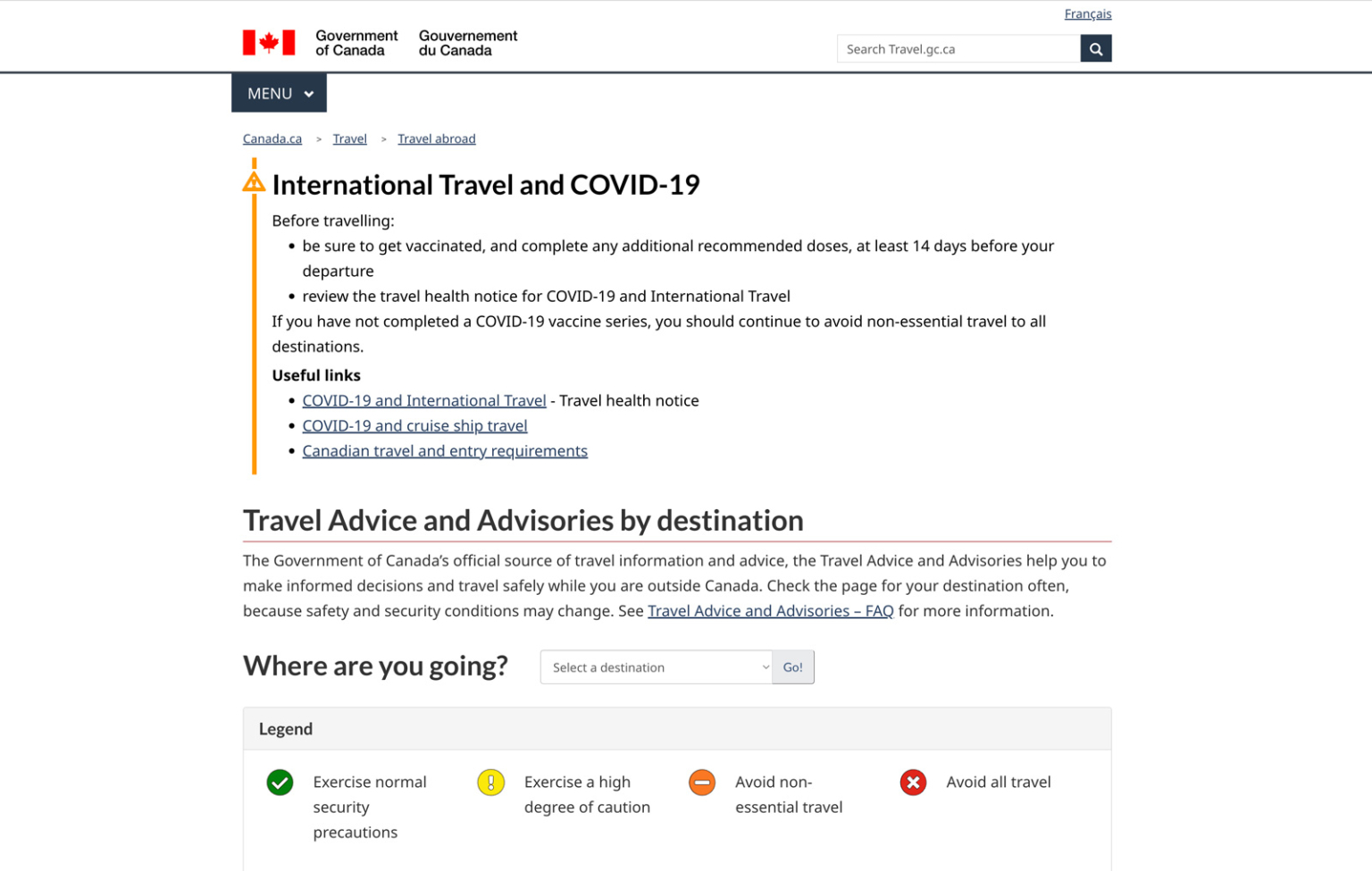Open the MENU navigation
This screenshot has width=1372, height=871.
click(271, 93)
